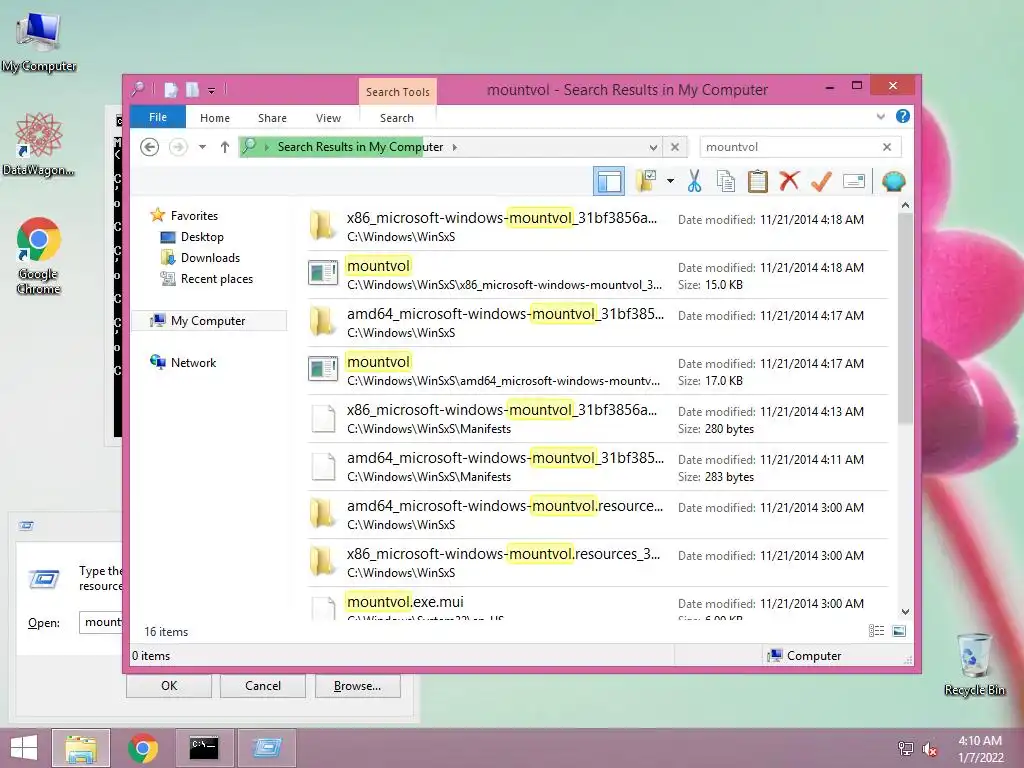Click OK in the Run dialog

coord(169,686)
